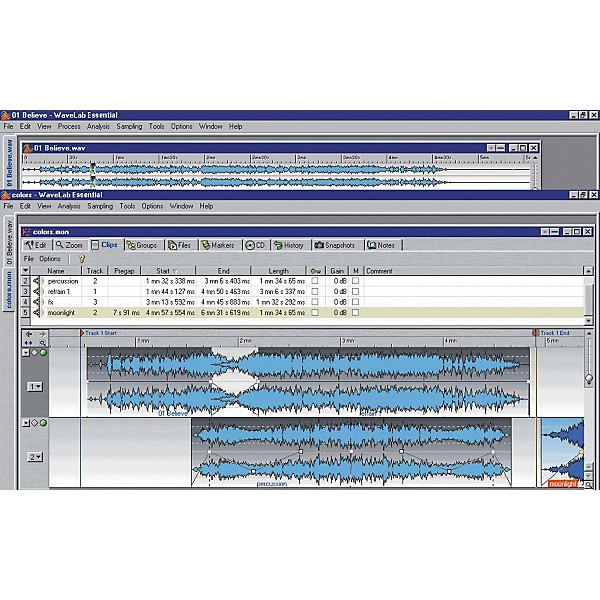The height and width of the screenshot is (600, 600).
Task: Open the Clips panel File menu
Action: pyautogui.click(x=29, y=259)
